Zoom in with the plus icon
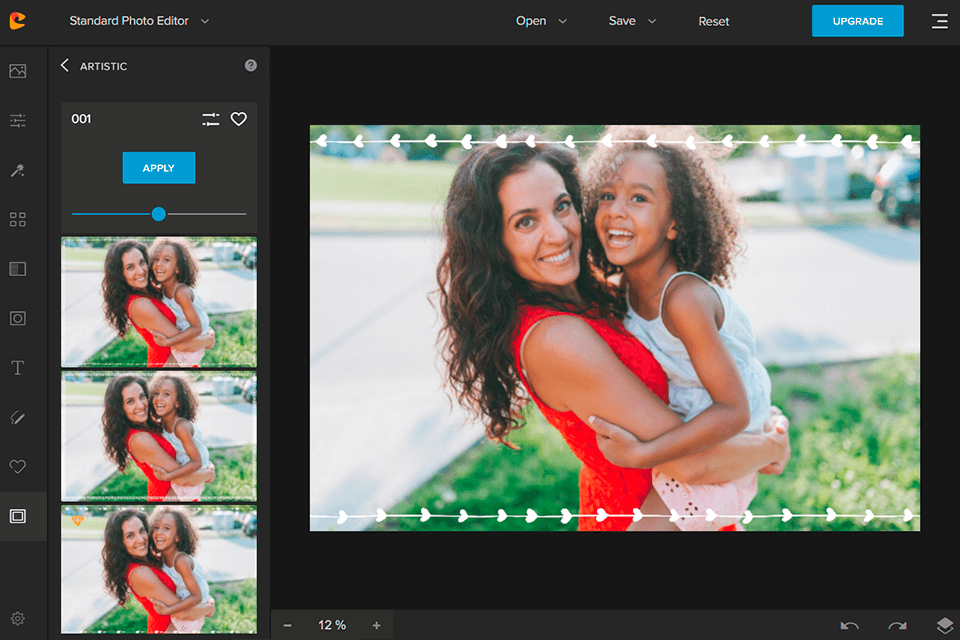This screenshot has width=960, height=640. coord(377,625)
